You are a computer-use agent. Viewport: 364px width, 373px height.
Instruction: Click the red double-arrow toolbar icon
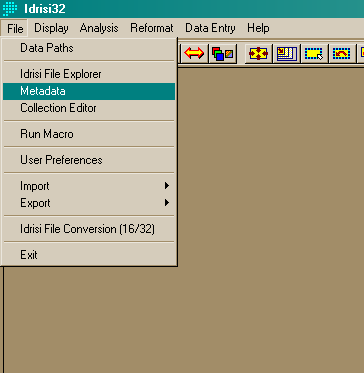click(194, 53)
